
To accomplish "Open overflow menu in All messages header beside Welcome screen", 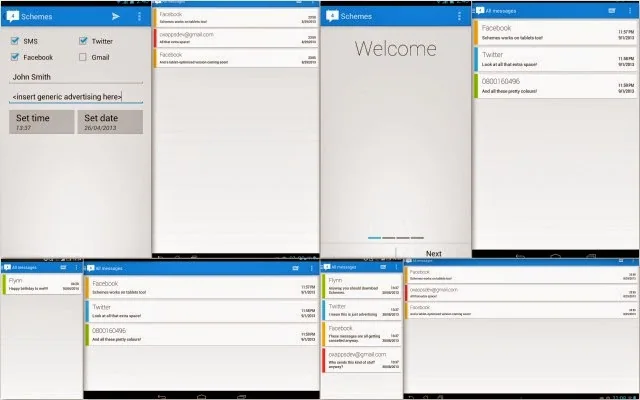I will click(x=630, y=11).
